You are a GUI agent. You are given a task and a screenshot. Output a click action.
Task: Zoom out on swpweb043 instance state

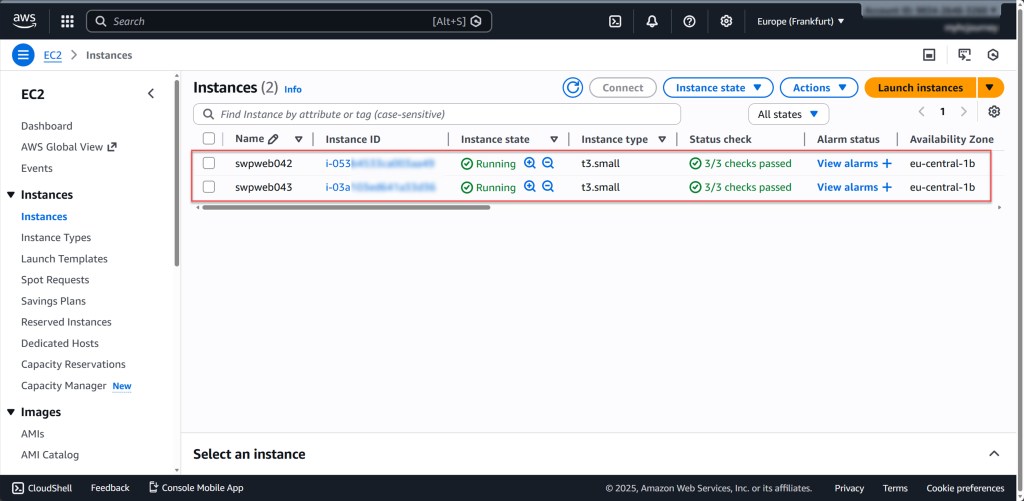pos(548,187)
